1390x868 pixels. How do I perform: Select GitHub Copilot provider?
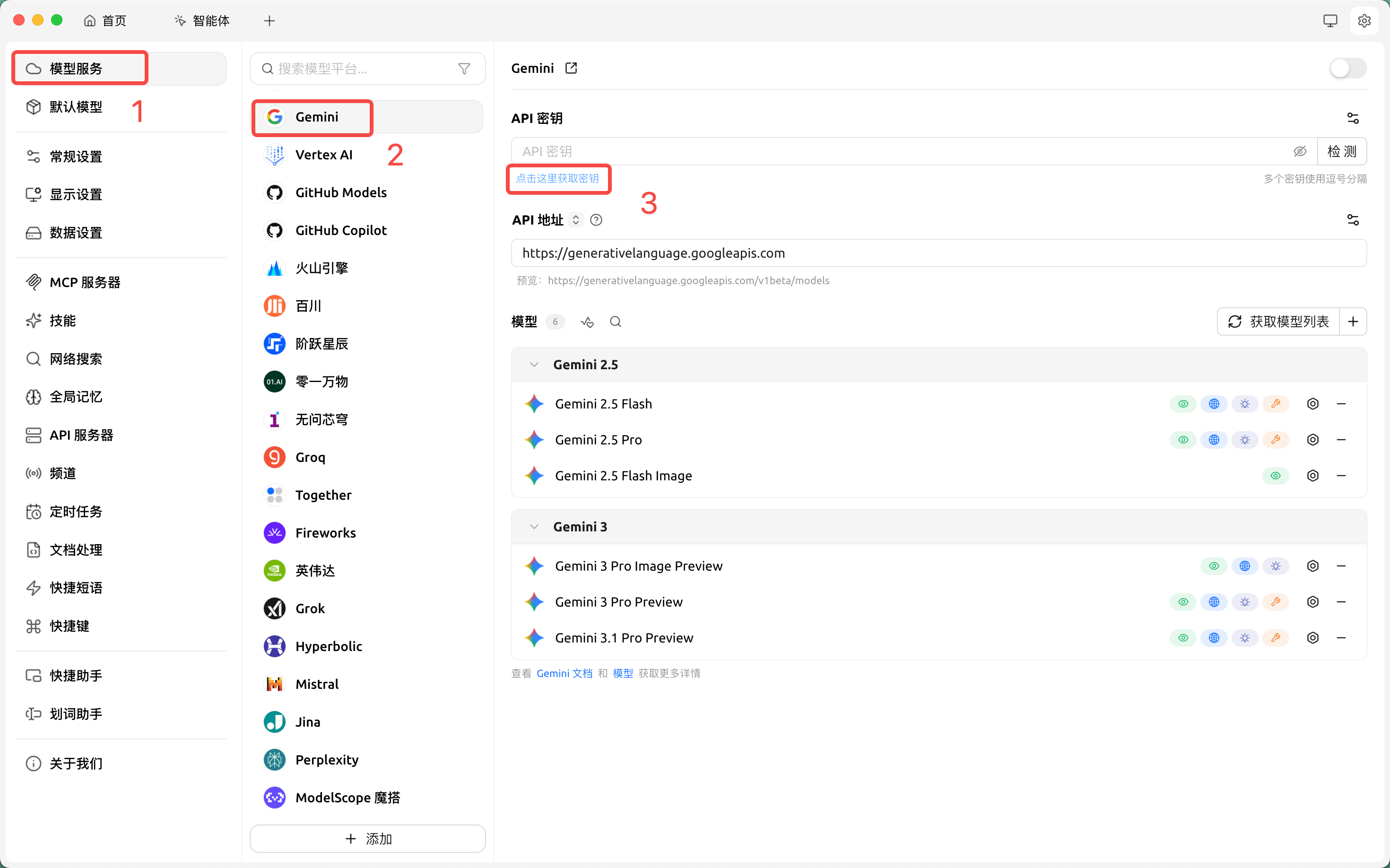(367, 230)
